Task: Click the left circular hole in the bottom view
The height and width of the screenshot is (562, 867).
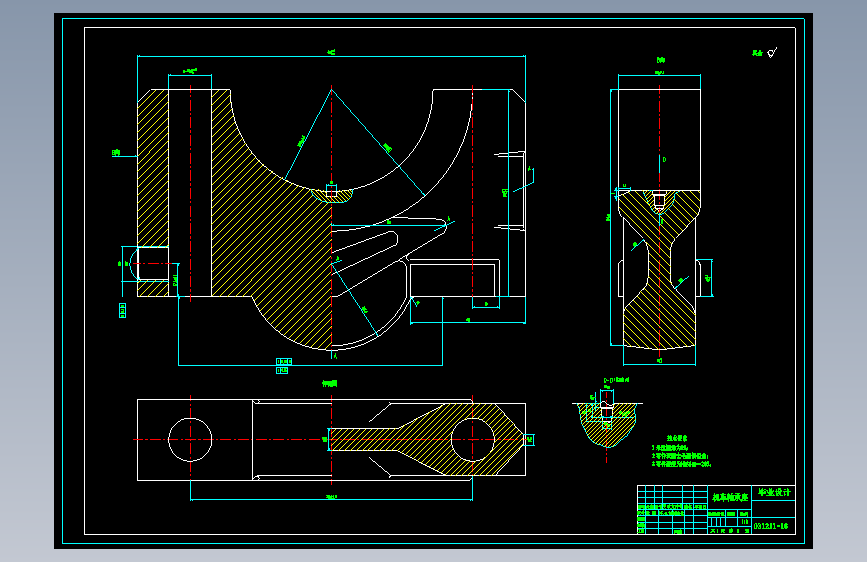Action: [x=190, y=440]
